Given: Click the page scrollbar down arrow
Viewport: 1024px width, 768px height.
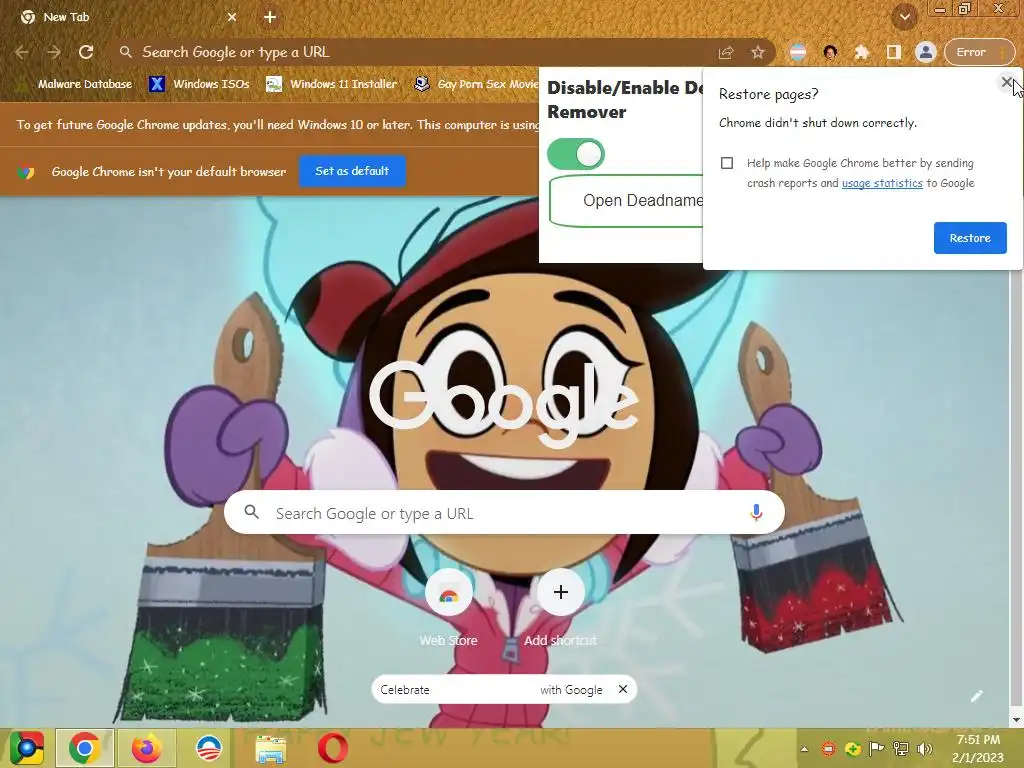Looking at the screenshot, I should point(1017,720).
